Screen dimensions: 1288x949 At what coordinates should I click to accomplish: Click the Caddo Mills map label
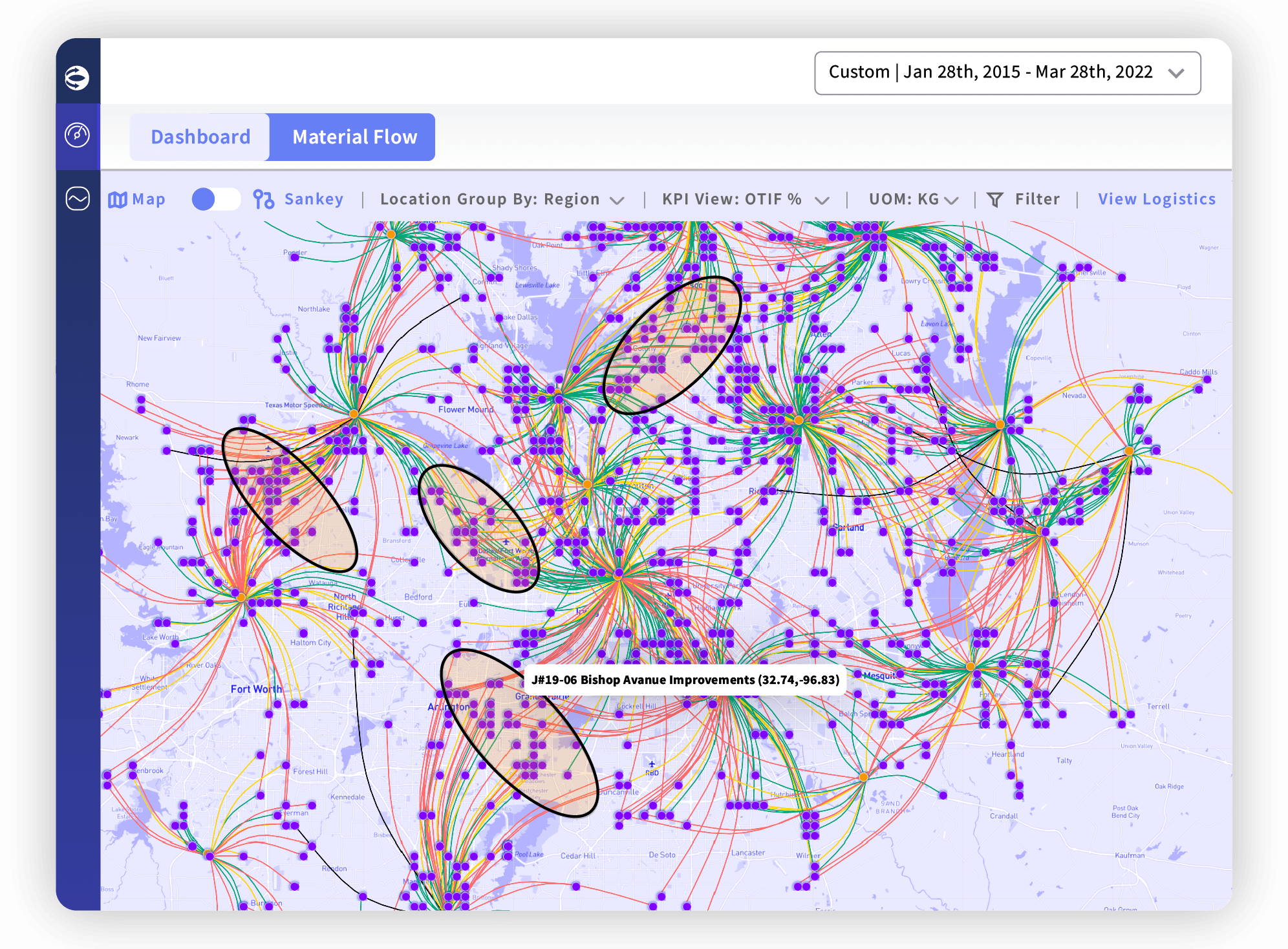(1198, 372)
